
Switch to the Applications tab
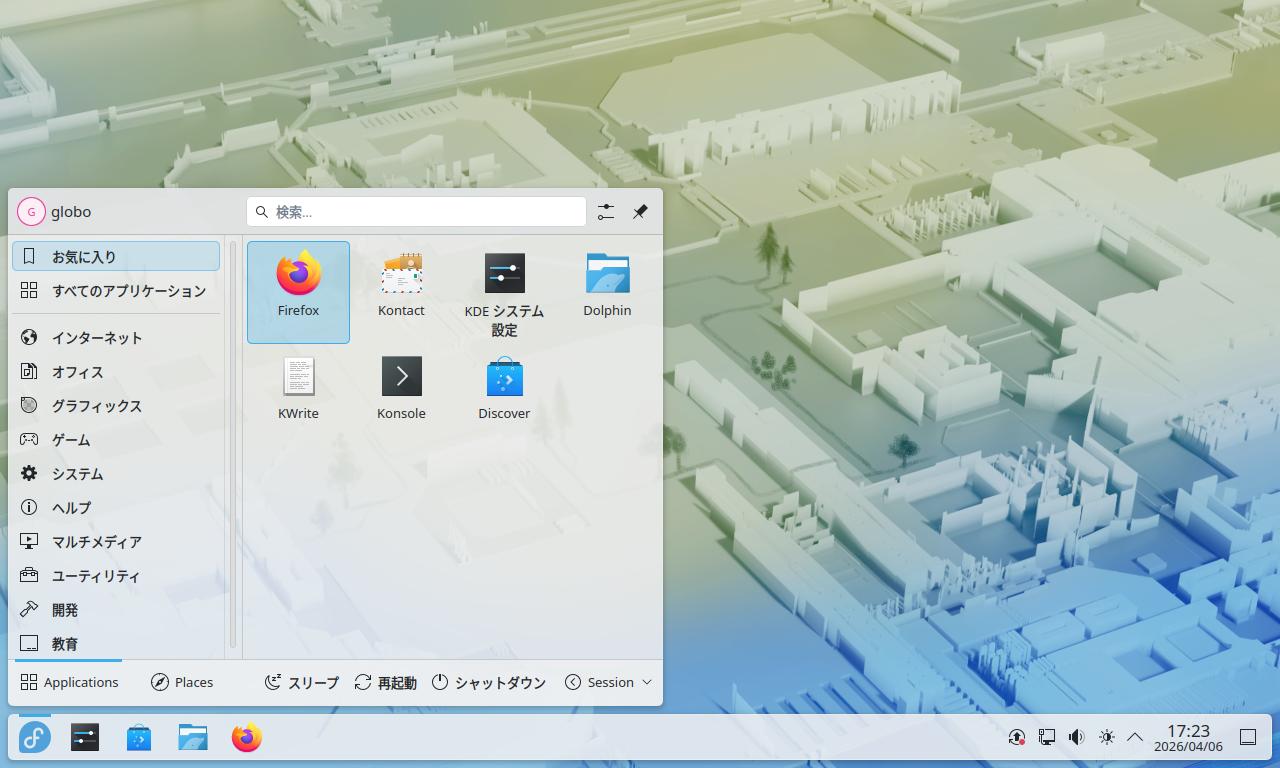point(69,682)
